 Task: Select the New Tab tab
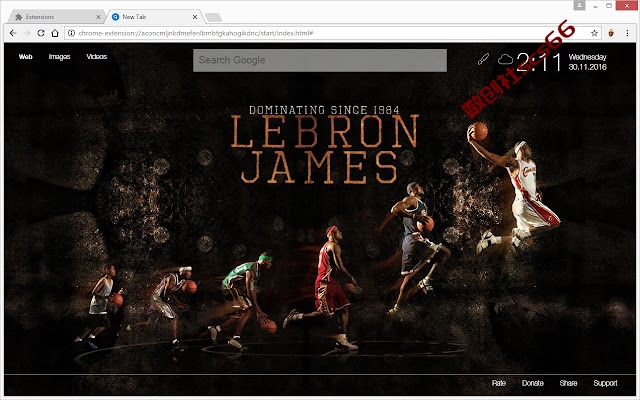(153, 17)
